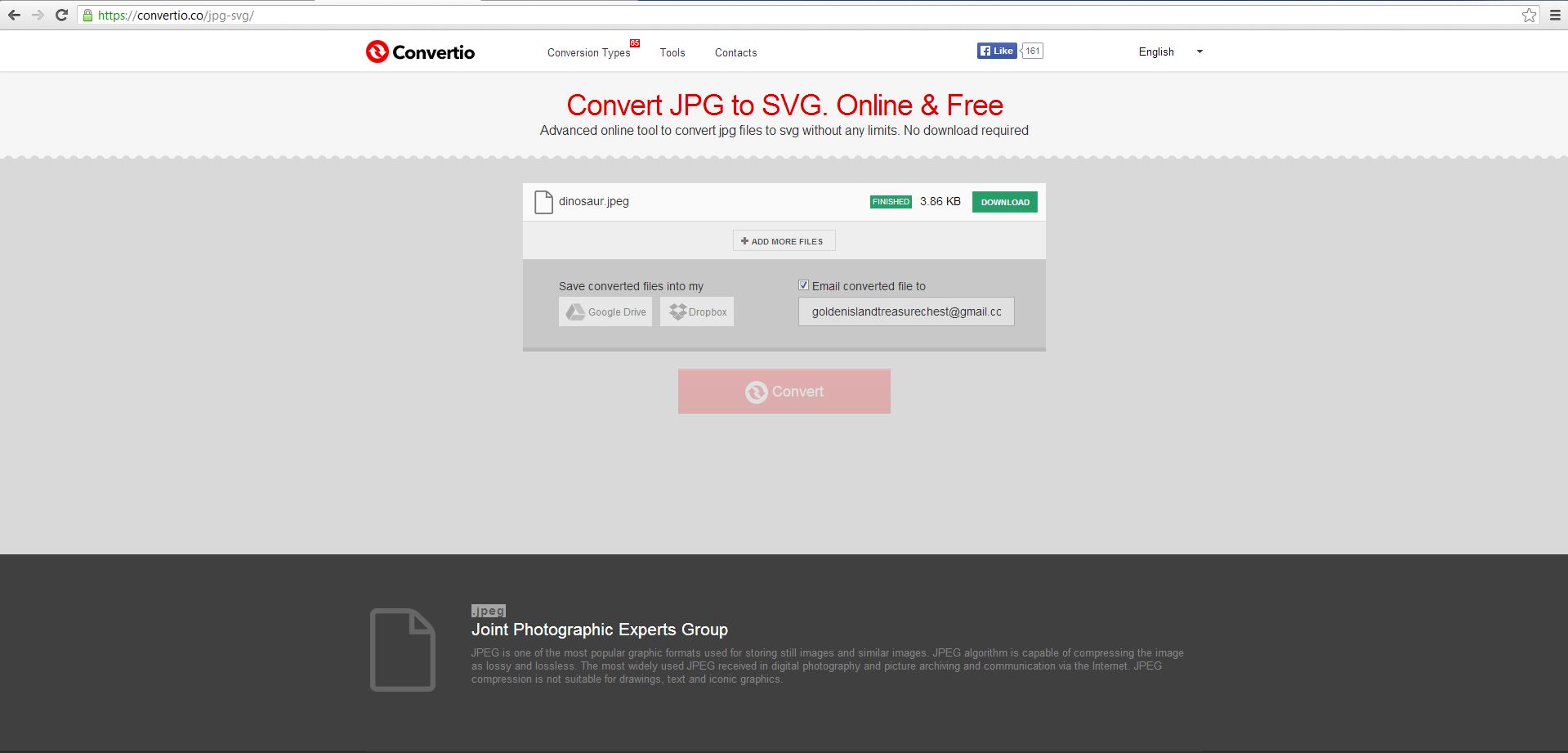Save converted files to Google Drive
The image size is (1568, 753).
605,312
